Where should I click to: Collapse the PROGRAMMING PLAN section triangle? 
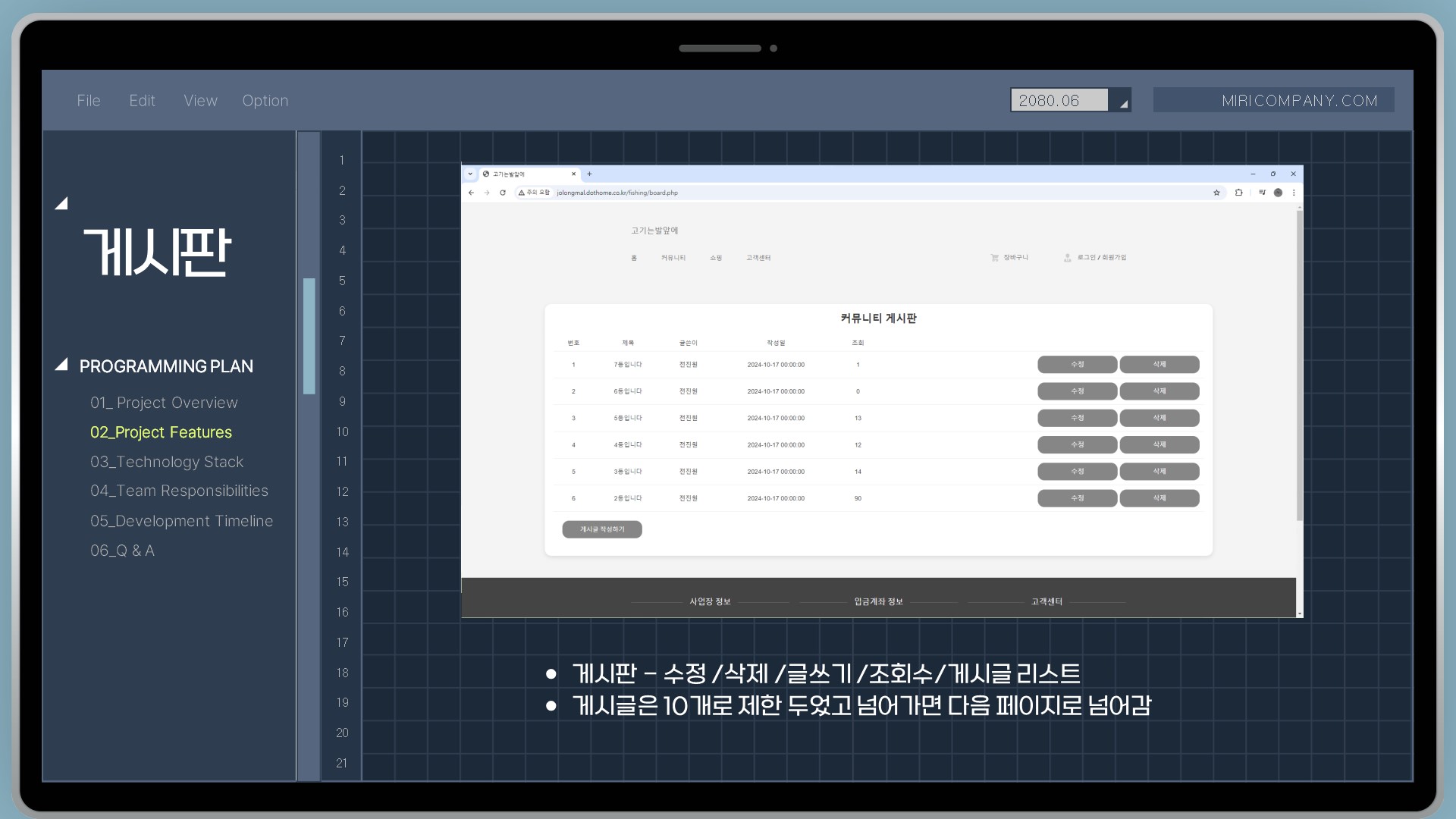tap(61, 365)
